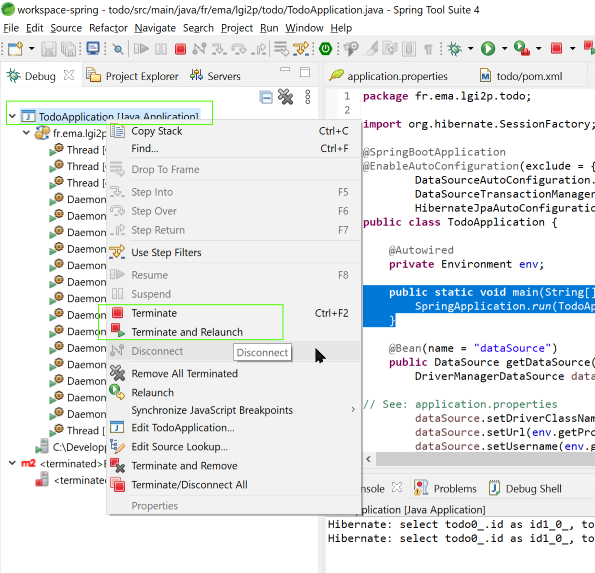The width and height of the screenshot is (595, 573).
Task: Click the editor horizontal scrollbar left arrow
Action: tap(368, 459)
